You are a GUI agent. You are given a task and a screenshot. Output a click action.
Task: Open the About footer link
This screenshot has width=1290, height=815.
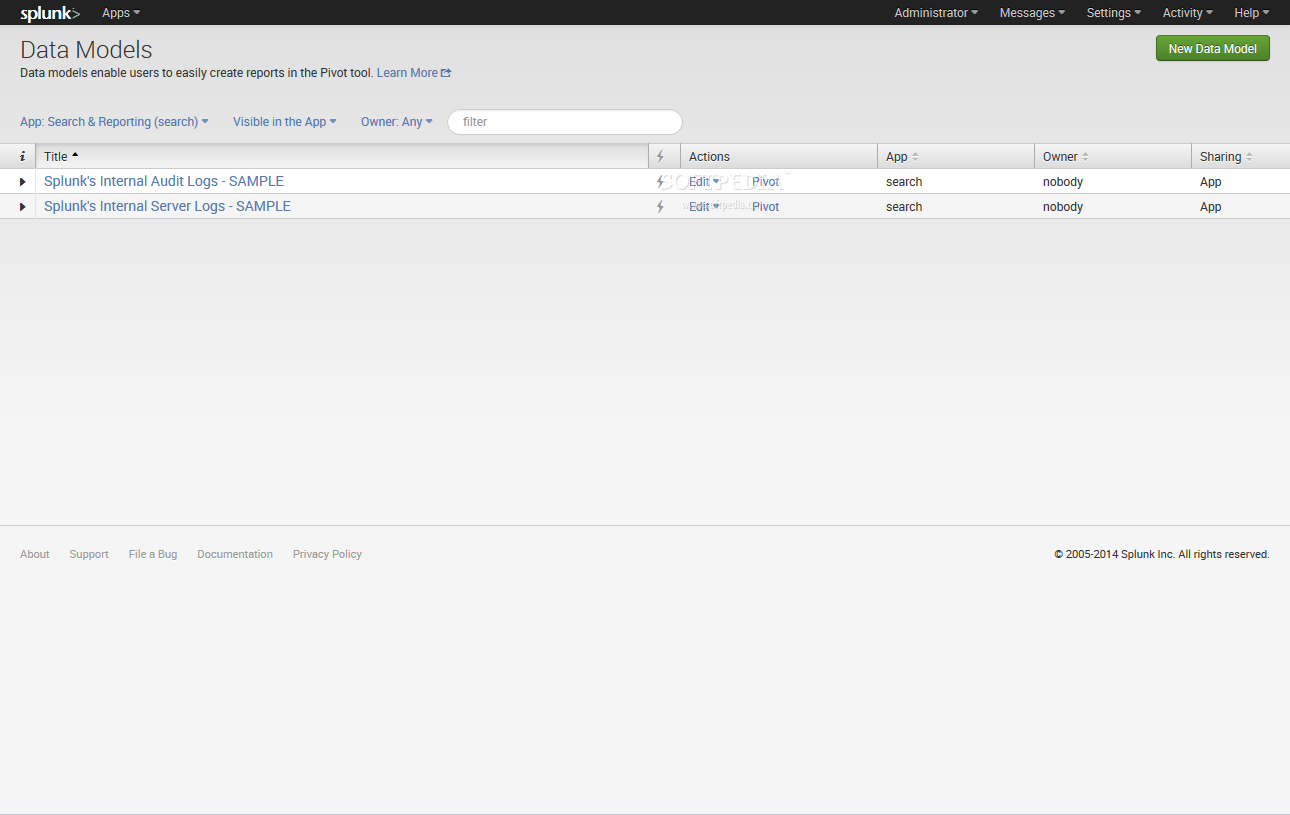click(34, 554)
